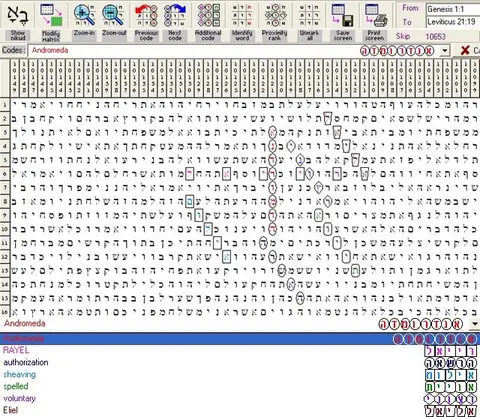Click Hebrew letters beside spelled entry
This screenshot has height=417, width=480.
pyautogui.click(x=451, y=387)
